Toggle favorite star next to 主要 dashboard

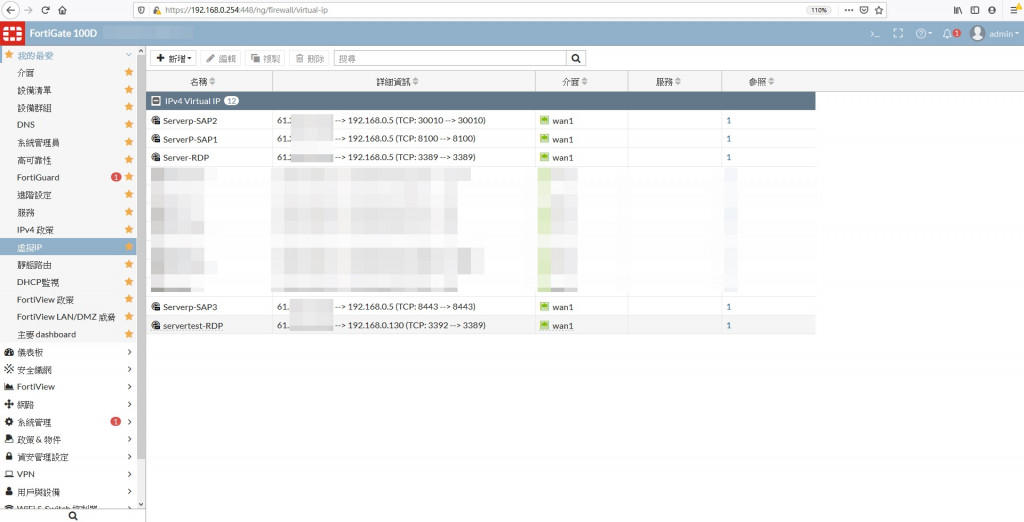click(x=129, y=334)
